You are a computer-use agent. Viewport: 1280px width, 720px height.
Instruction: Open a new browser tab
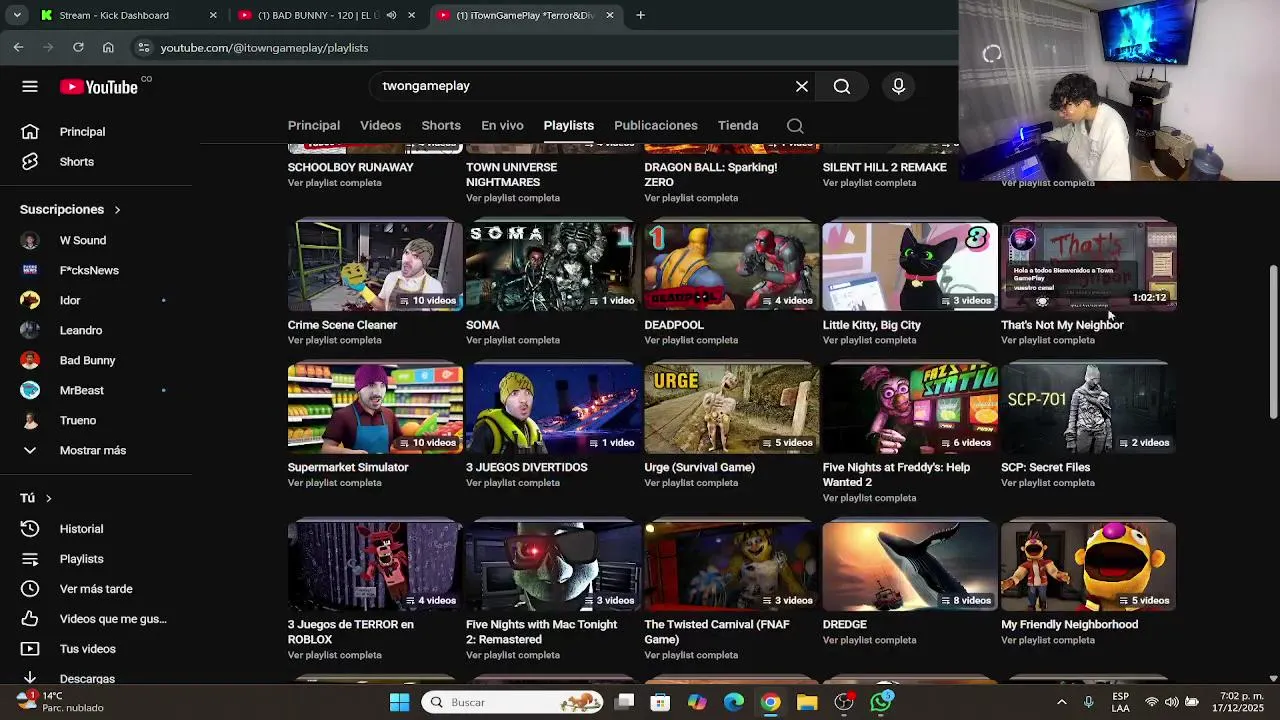point(640,15)
